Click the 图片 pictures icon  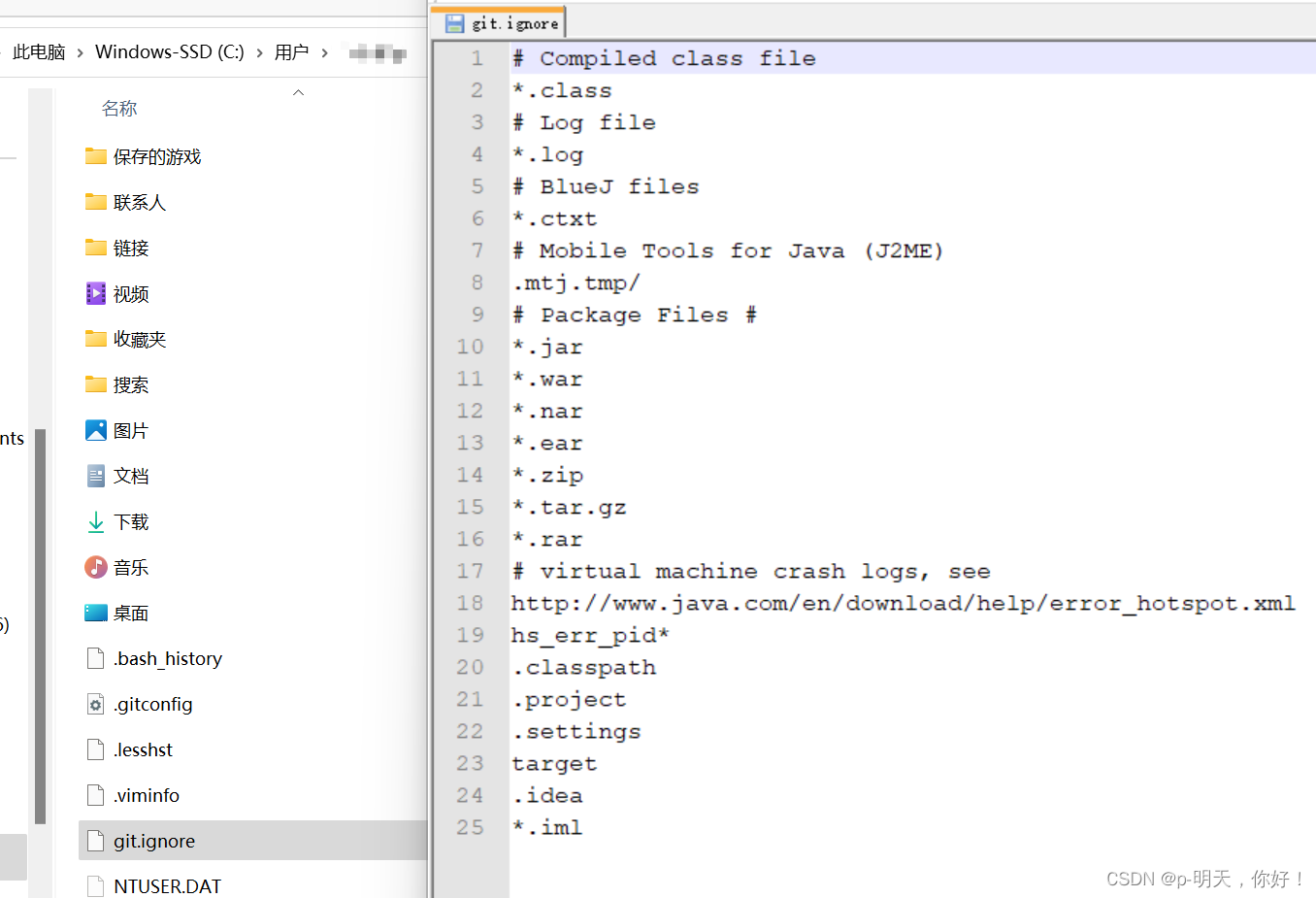coord(95,430)
